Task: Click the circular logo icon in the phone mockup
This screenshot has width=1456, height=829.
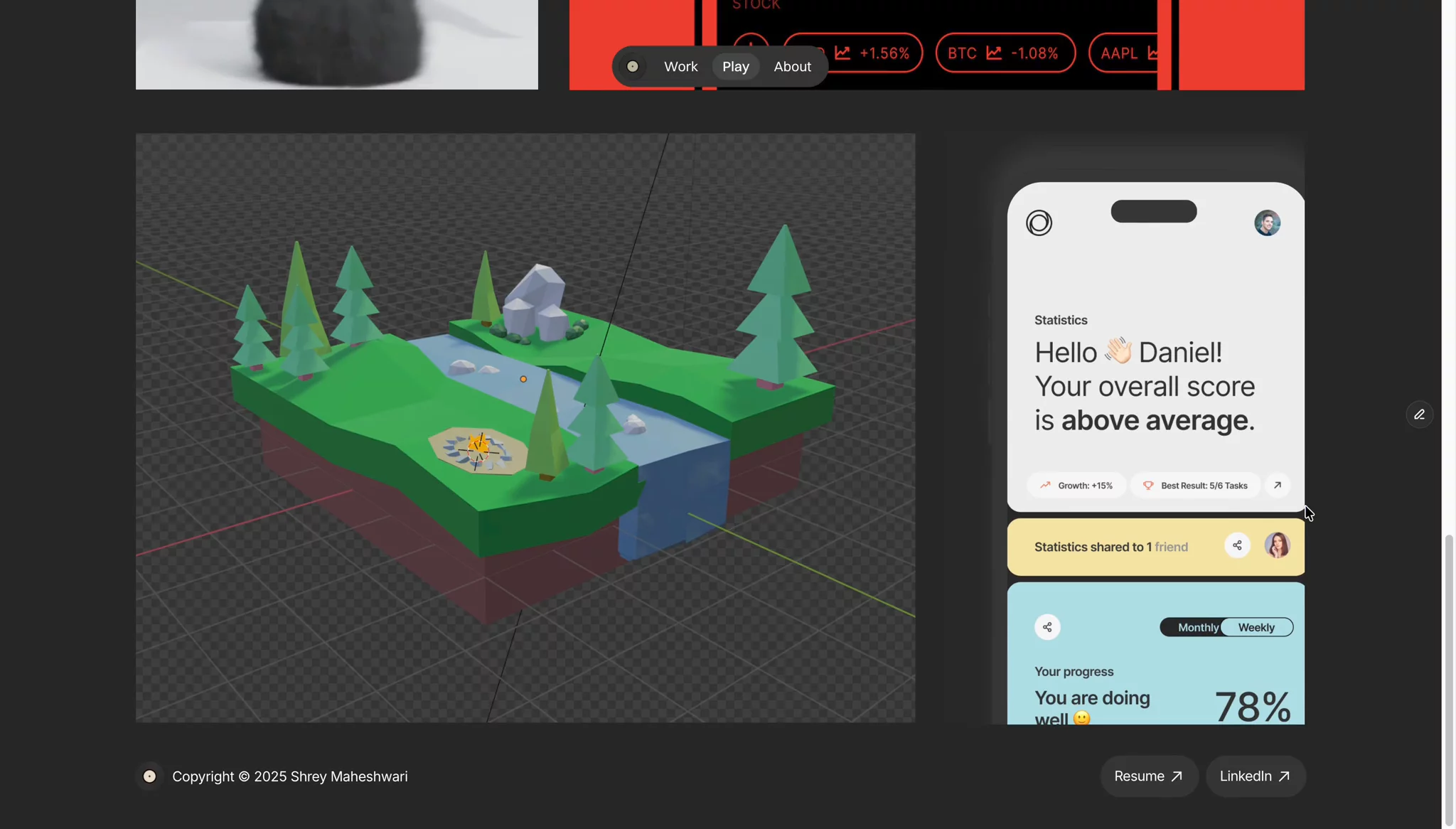Action: [x=1039, y=223]
